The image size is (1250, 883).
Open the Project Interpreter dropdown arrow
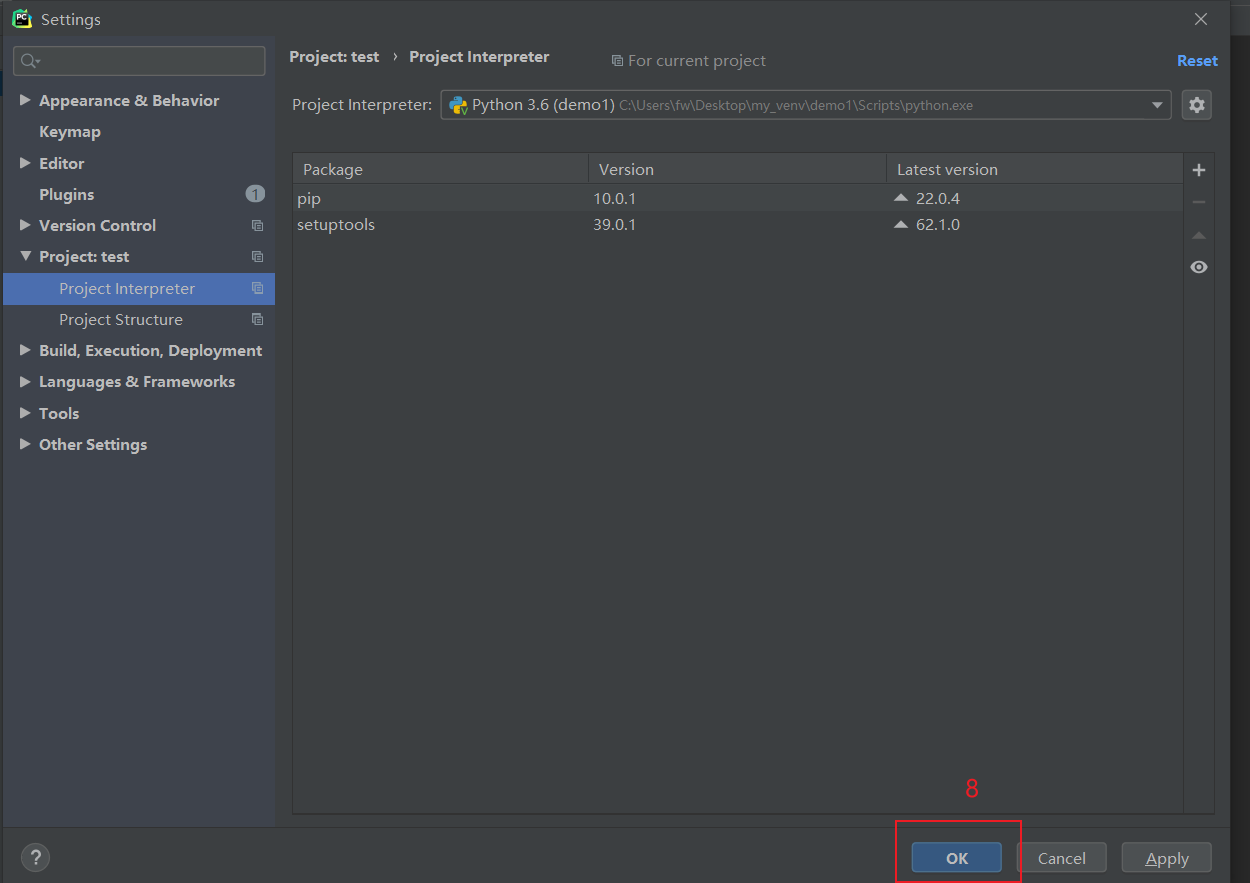[x=1157, y=105]
